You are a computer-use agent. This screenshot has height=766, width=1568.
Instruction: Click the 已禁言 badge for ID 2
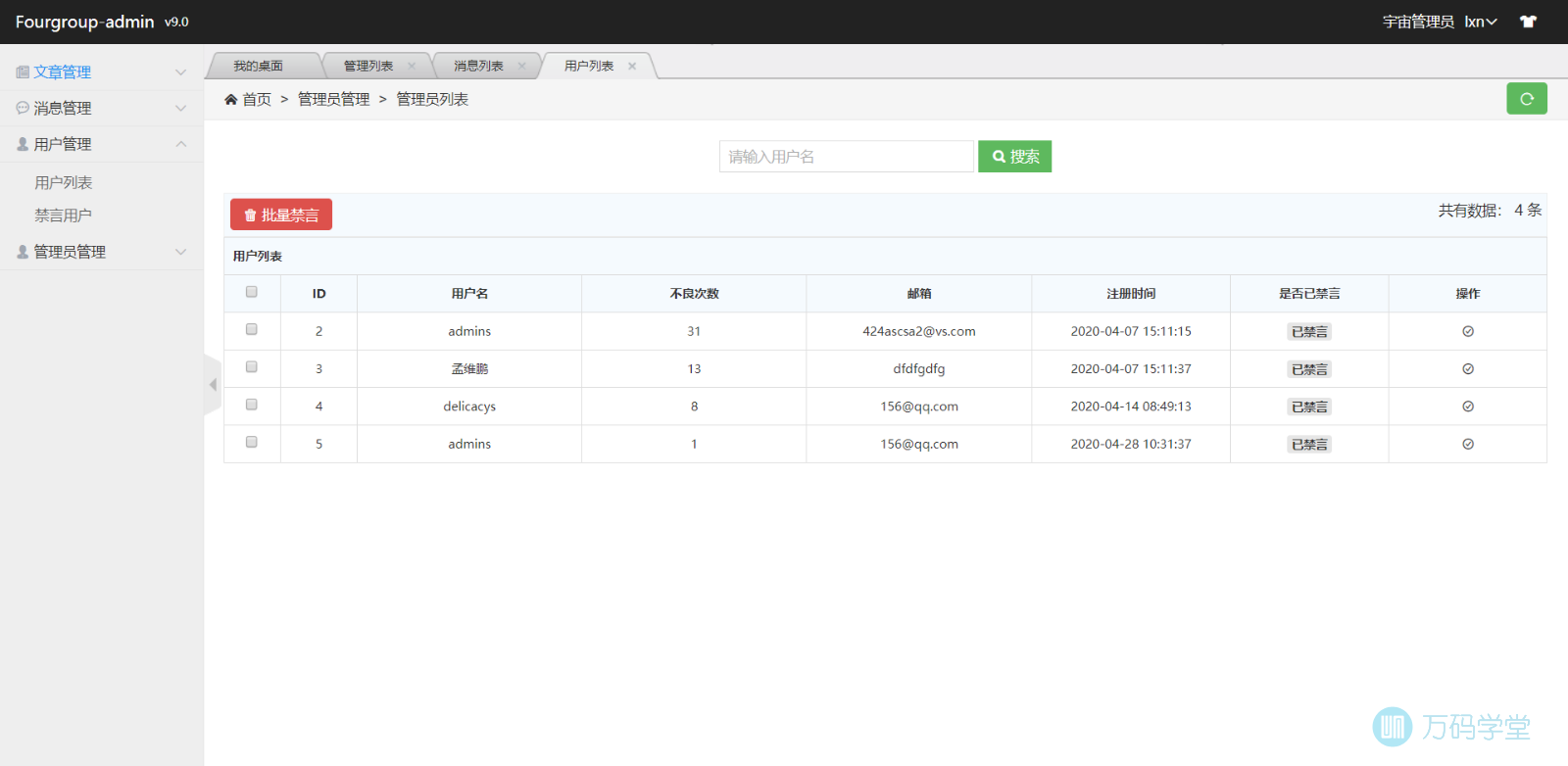coord(1309,332)
